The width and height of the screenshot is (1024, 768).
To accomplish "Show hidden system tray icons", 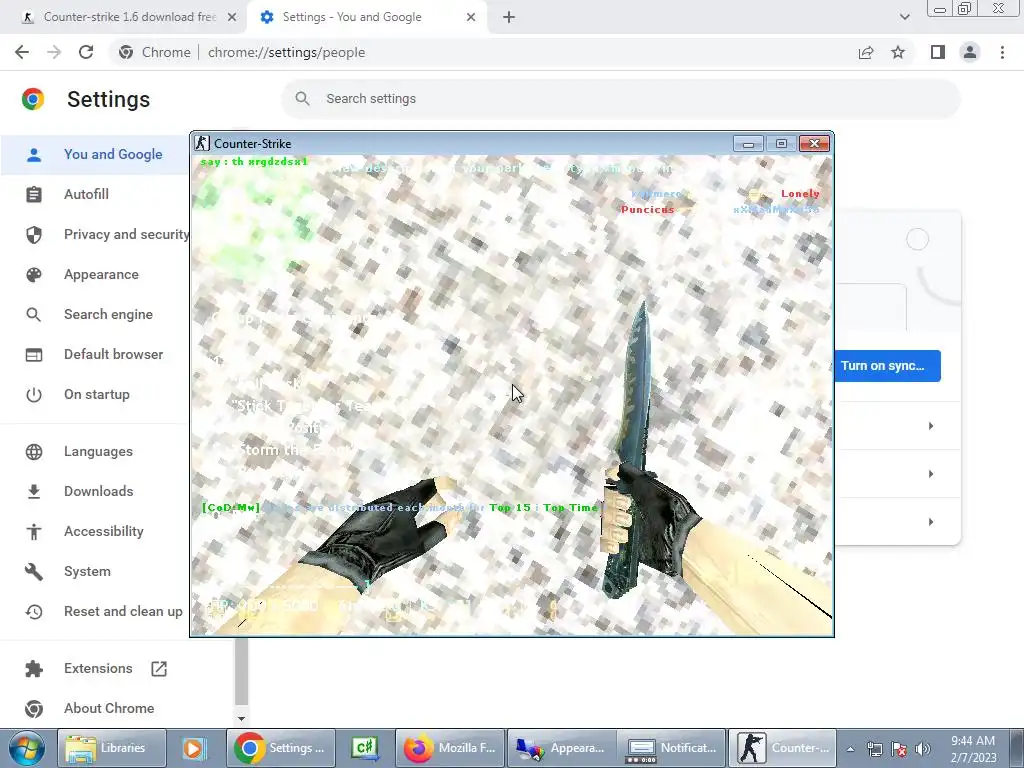I will click(850, 749).
